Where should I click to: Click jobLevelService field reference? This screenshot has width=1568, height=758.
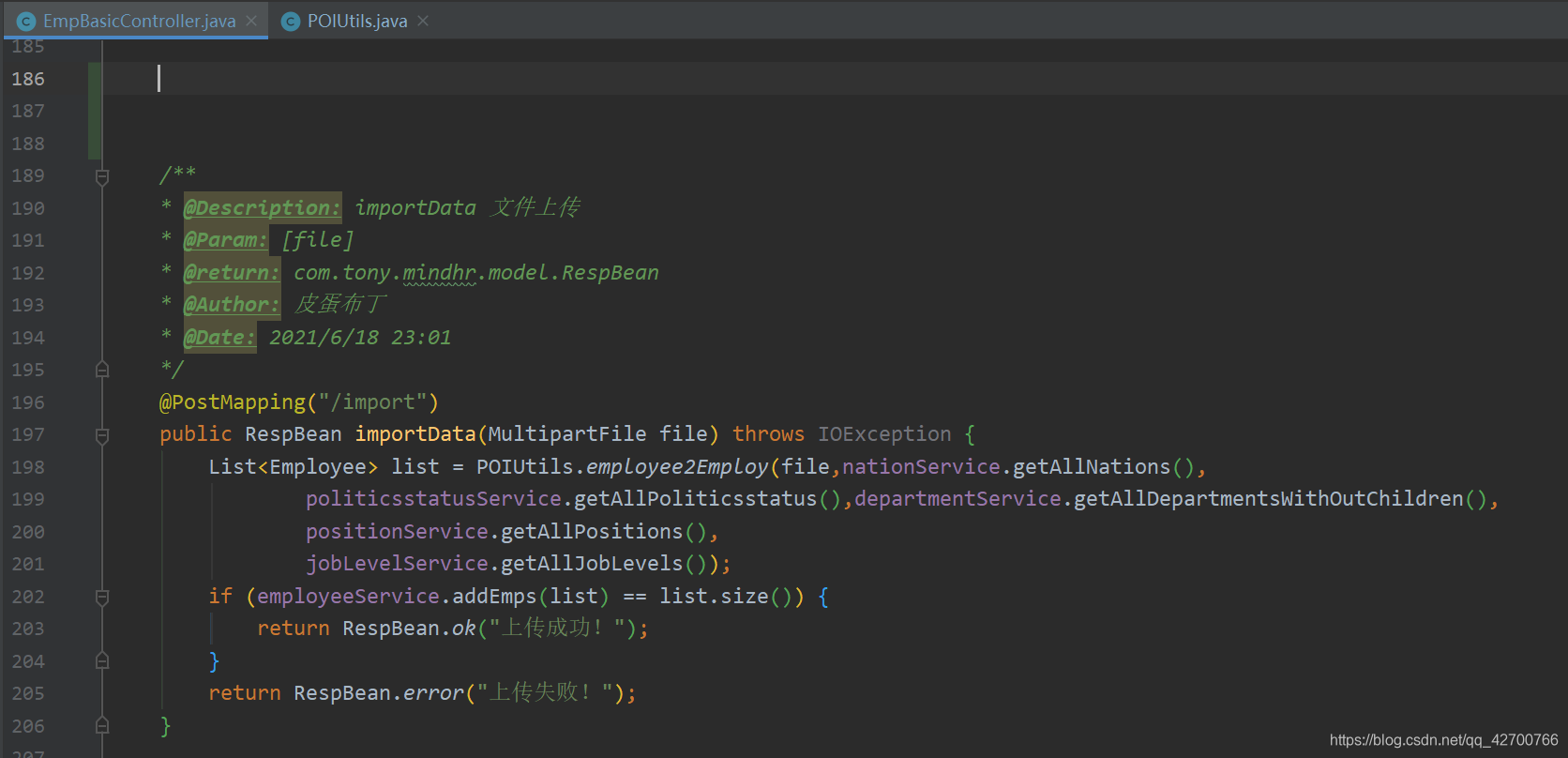coord(397,564)
